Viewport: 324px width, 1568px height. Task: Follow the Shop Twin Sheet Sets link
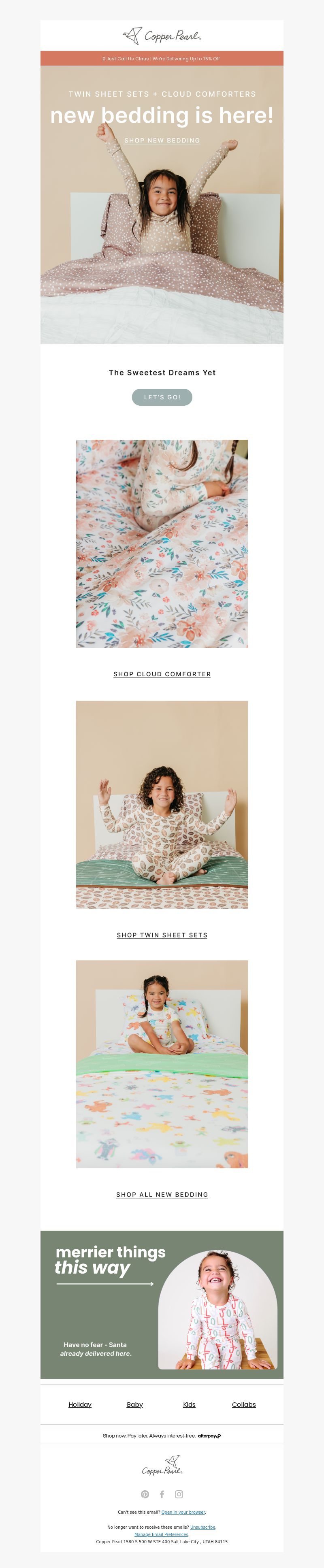[162, 934]
